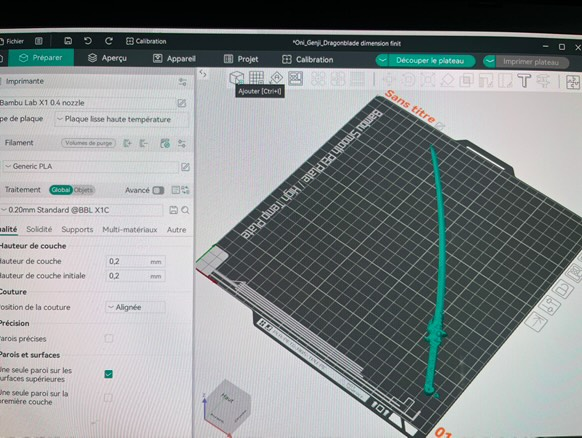The image size is (582, 438).
Task: Open the 0.20mm Standard process dropdown
Action: (81, 210)
